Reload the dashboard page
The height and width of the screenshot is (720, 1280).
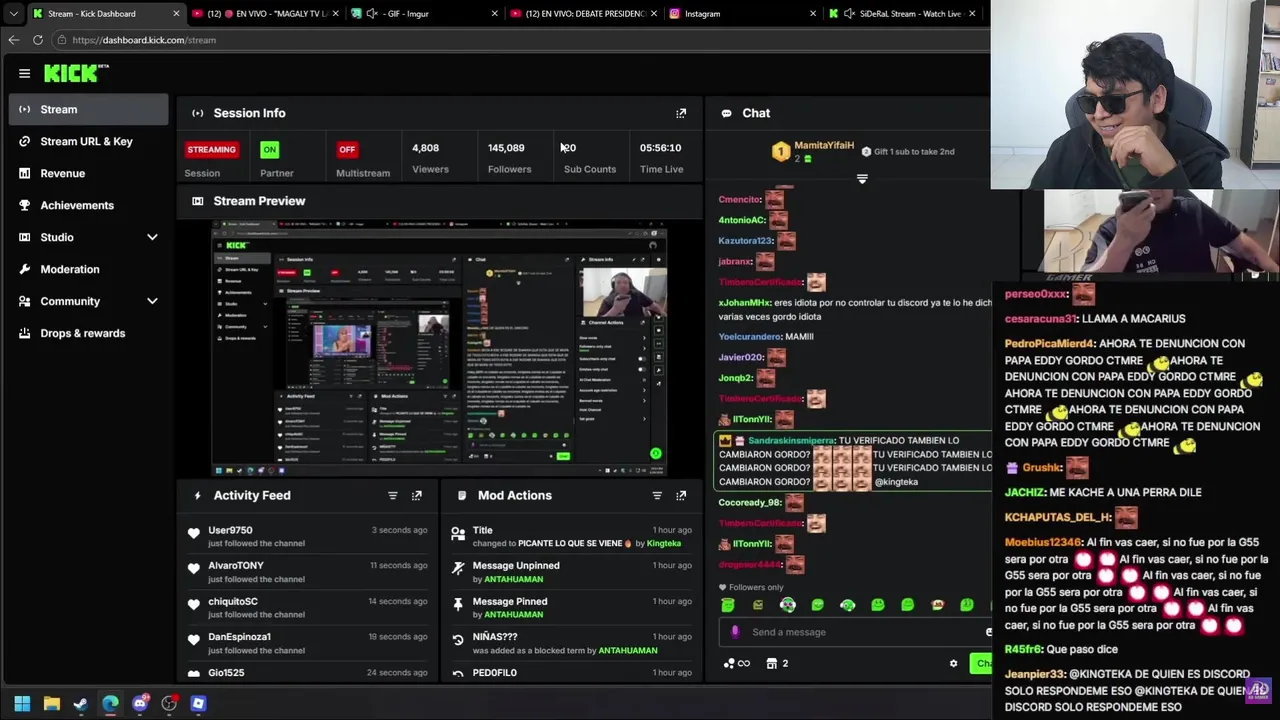click(x=38, y=40)
